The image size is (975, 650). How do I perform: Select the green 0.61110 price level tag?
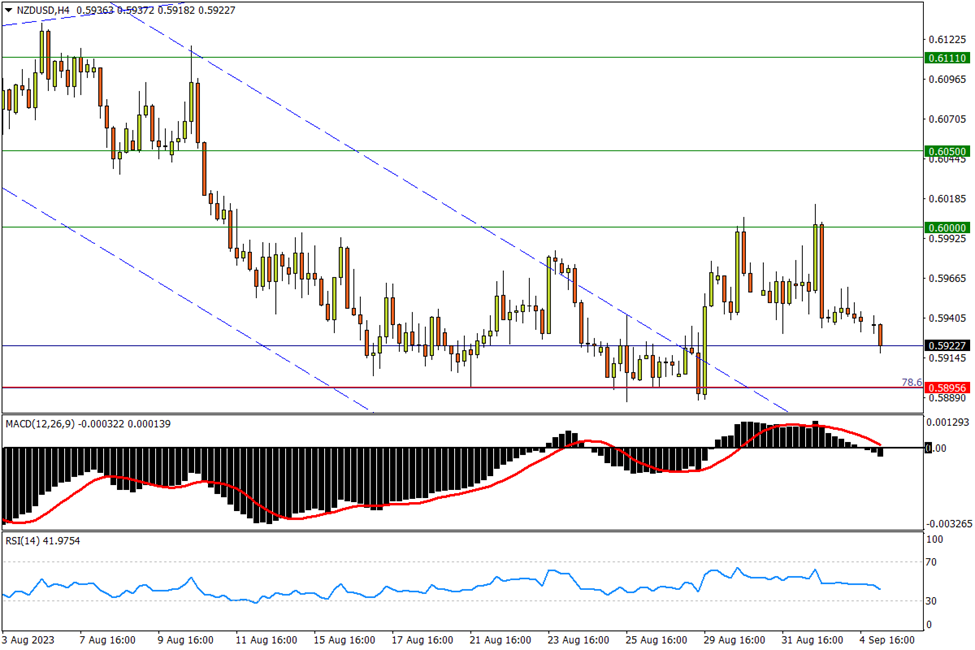[x=947, y=58]
